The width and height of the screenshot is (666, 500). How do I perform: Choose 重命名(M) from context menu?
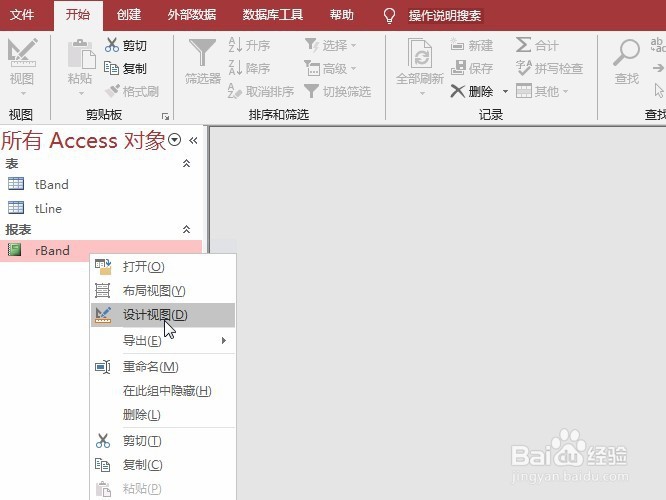tap(163, 367)
